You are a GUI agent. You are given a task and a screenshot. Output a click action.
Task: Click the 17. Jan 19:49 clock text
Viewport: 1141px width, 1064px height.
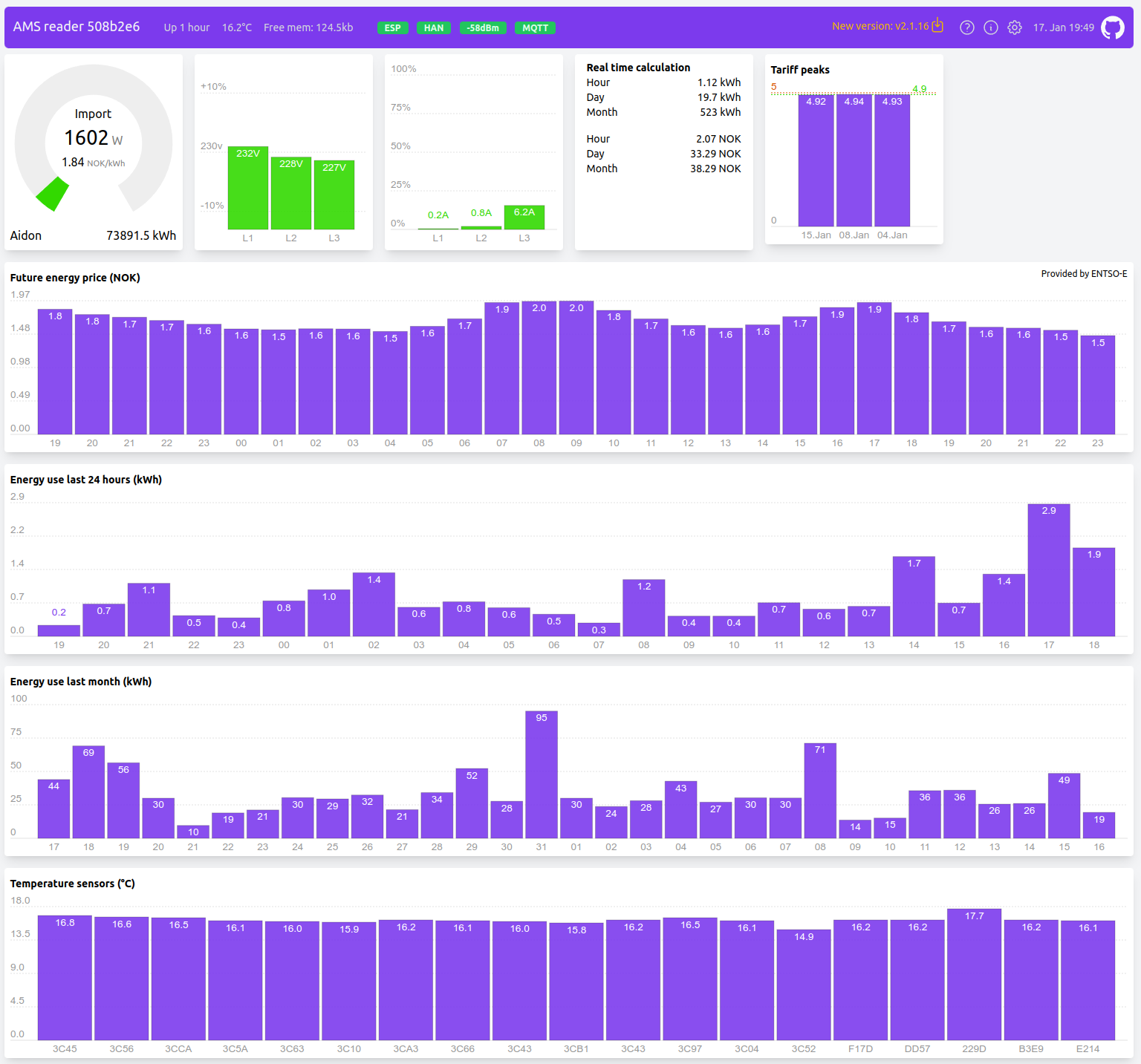1063,27
